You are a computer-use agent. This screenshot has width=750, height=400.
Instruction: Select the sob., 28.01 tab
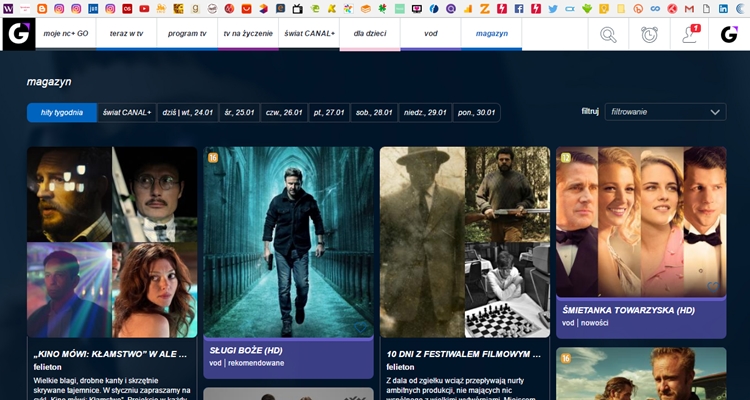(x=374, y=113)
